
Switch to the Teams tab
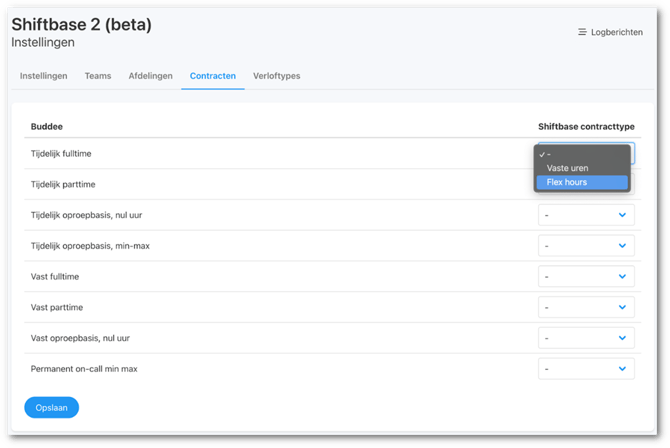pos(98,76)
